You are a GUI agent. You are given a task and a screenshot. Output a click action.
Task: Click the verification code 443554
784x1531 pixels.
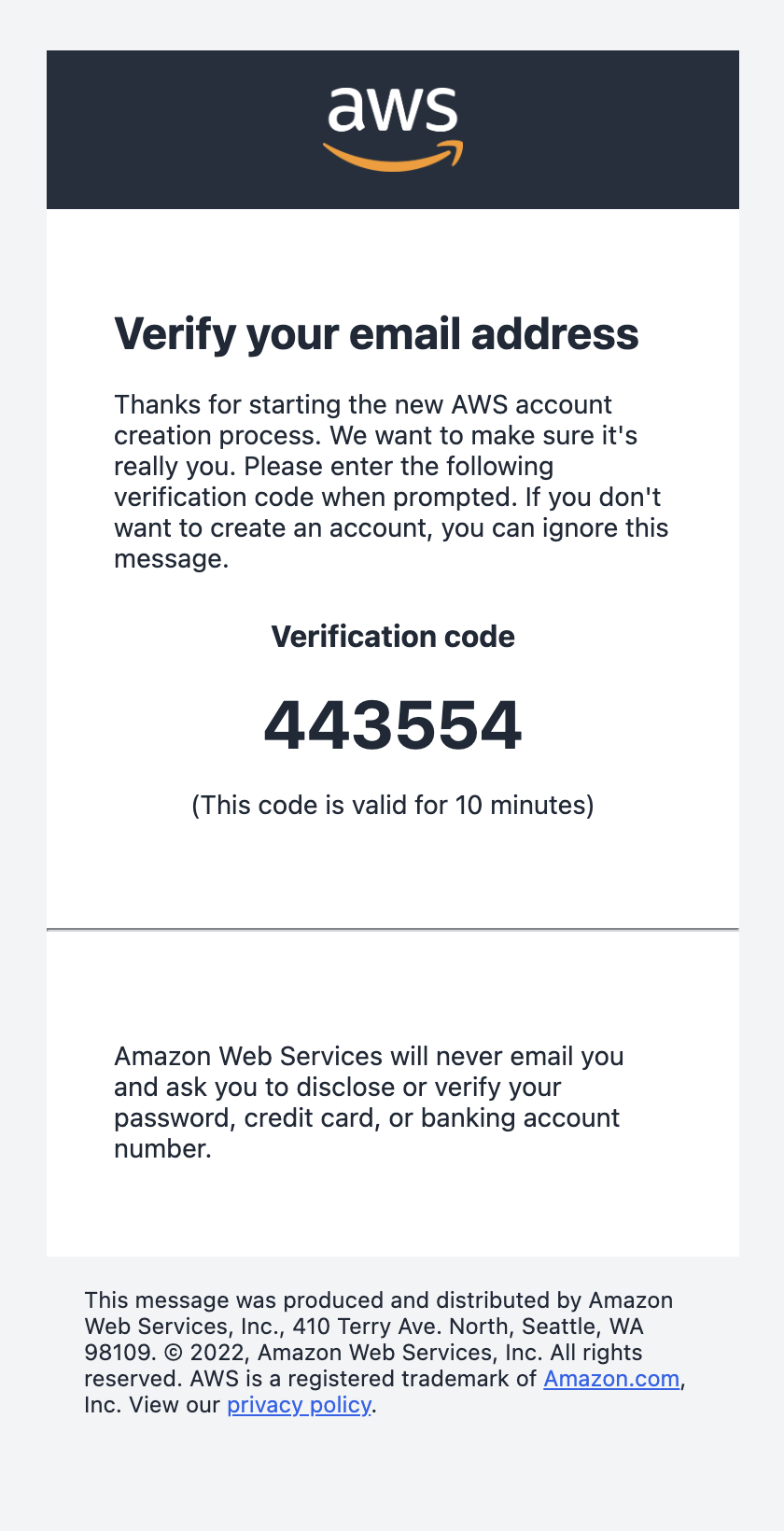click(x=392, y=725)
